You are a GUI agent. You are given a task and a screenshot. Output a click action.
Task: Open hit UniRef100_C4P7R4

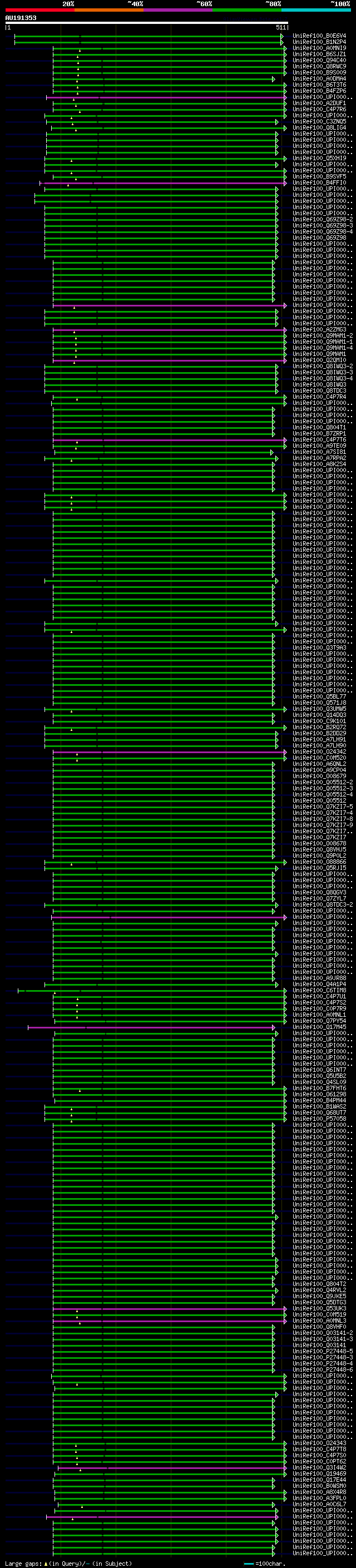click(319, 397)
